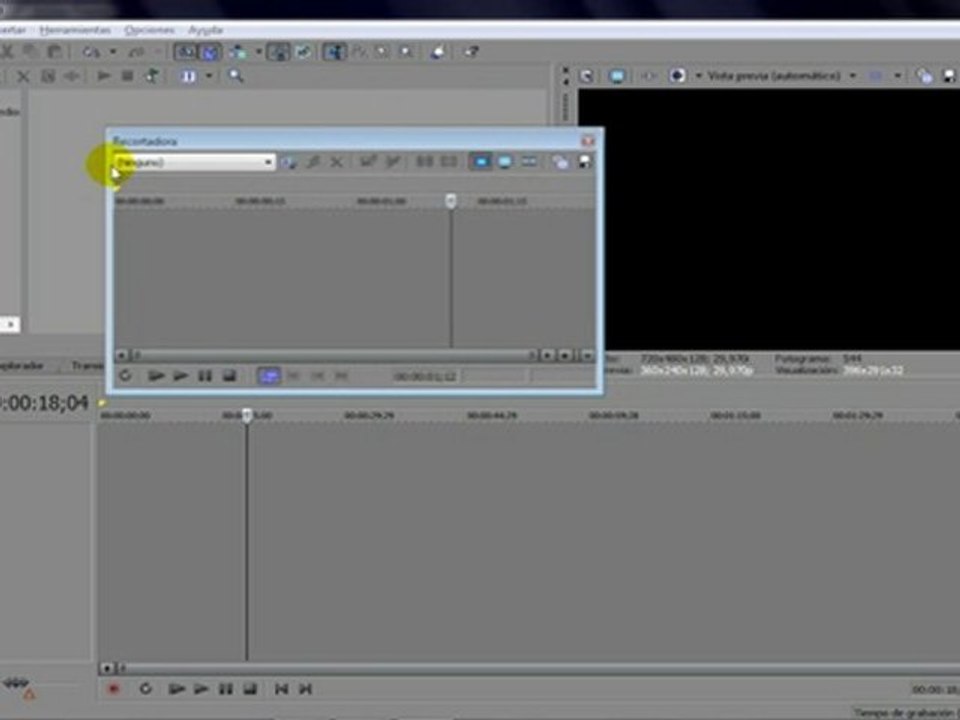Screen dimensions: 960x720
Task: Click first icon right of Recortadora dropdown
Action: pos(289,162)
